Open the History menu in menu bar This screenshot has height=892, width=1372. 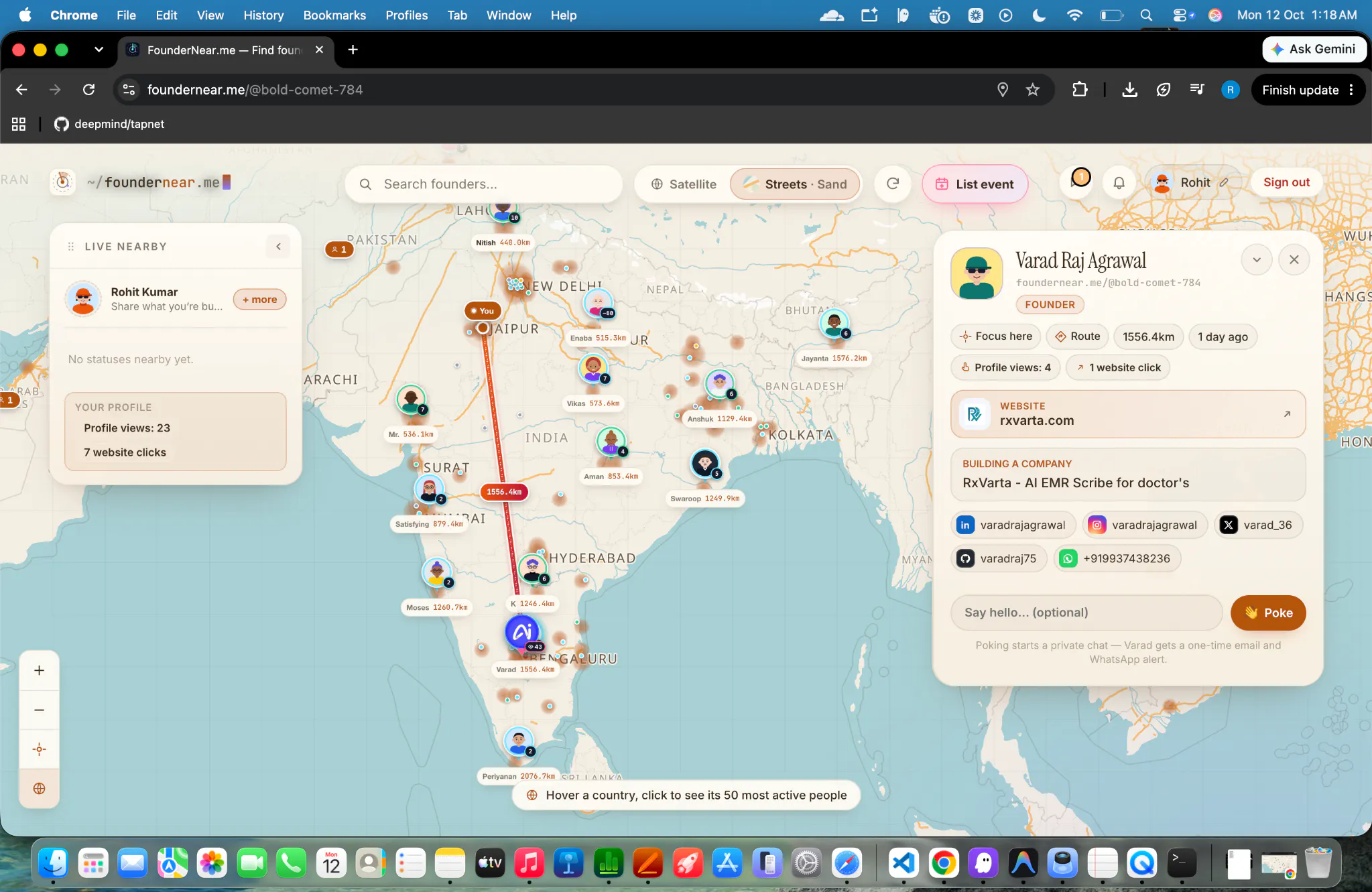(x=263, y=15)
